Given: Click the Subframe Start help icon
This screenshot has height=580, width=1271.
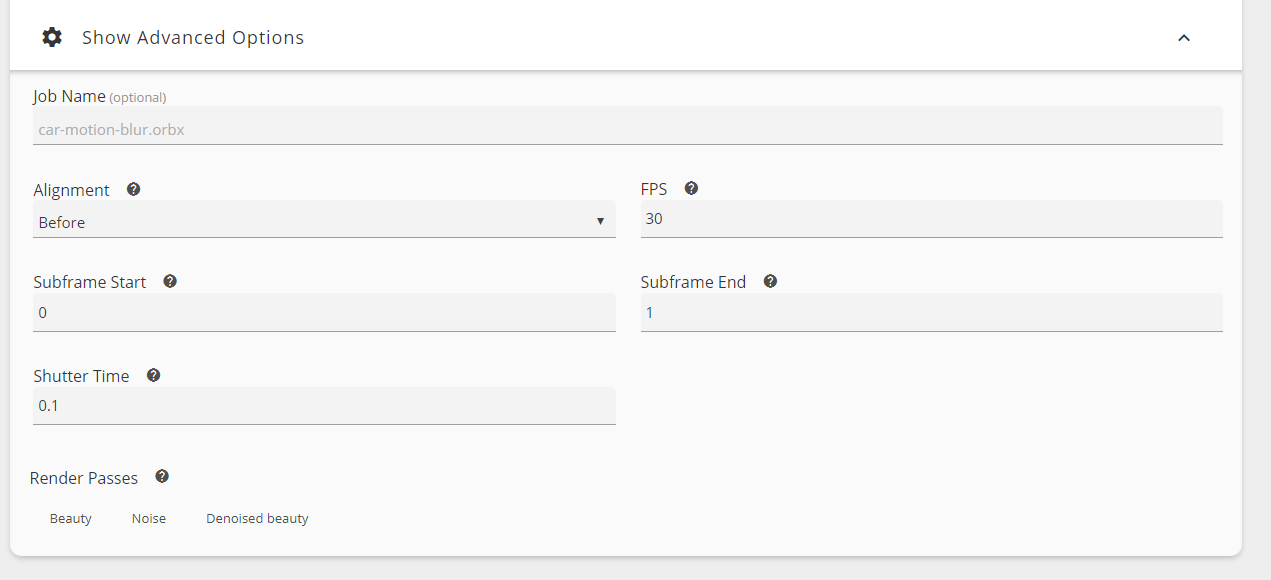Looking at the screenshot, I should tap(170, 281).
